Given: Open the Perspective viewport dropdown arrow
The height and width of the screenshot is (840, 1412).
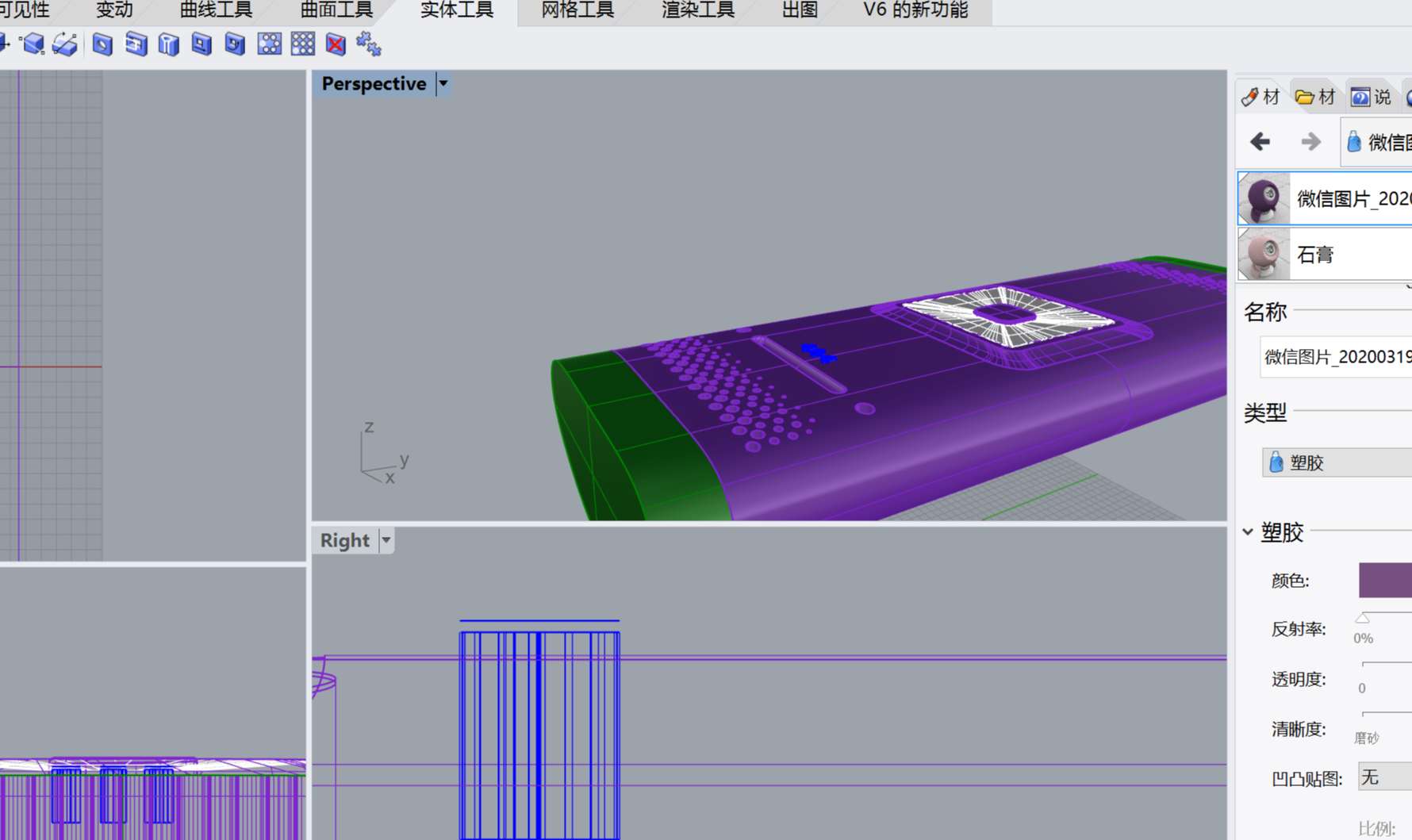Looking at the screenshot, I should (x=443, y=83).
